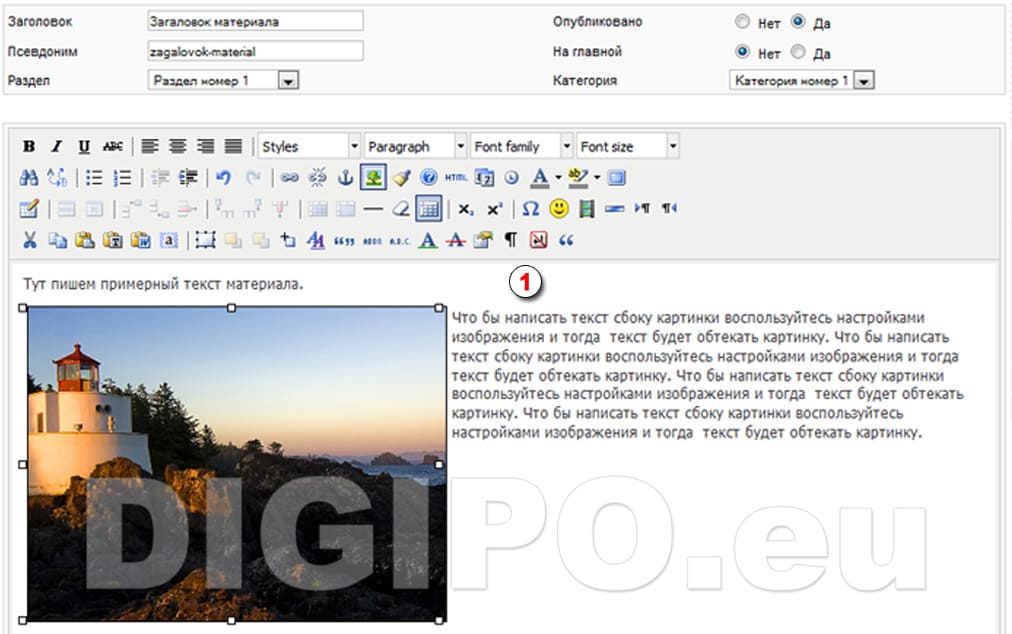
Task: Set Опубликовано to Нет
Action: click(742, 22)
